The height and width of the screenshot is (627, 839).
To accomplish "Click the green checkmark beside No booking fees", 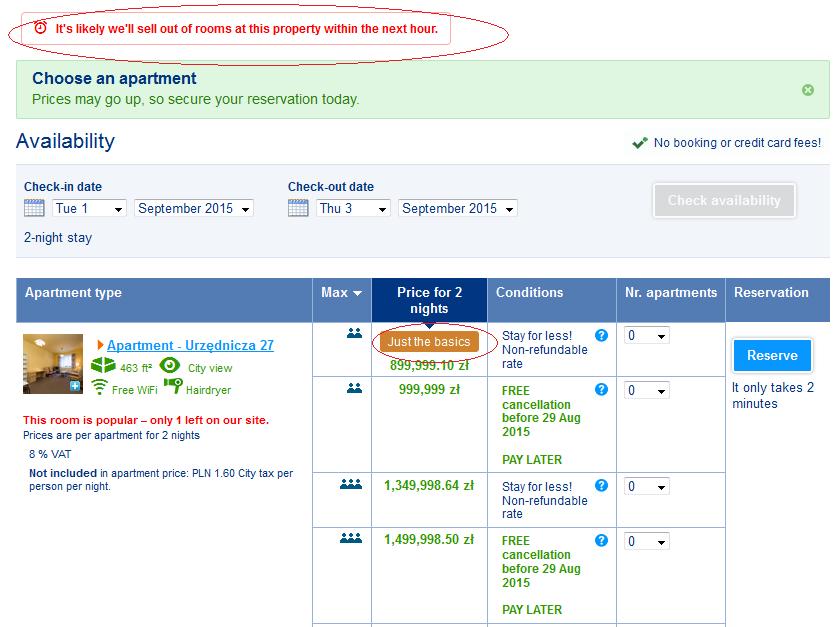I will point(640,142).
